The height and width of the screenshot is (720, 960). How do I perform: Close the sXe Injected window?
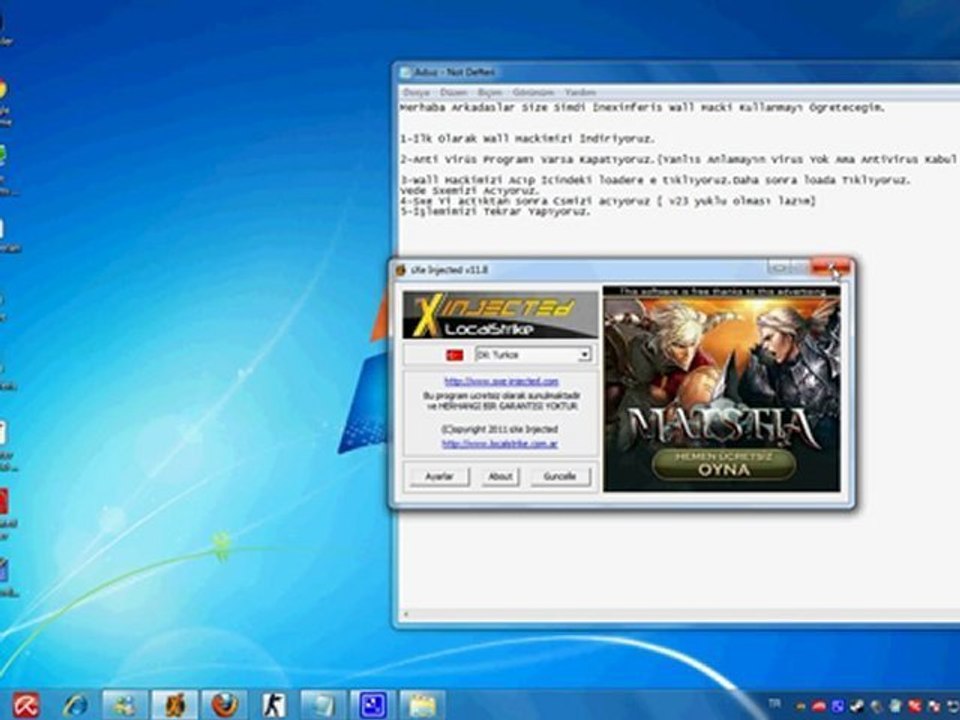(x=831, y=267)
